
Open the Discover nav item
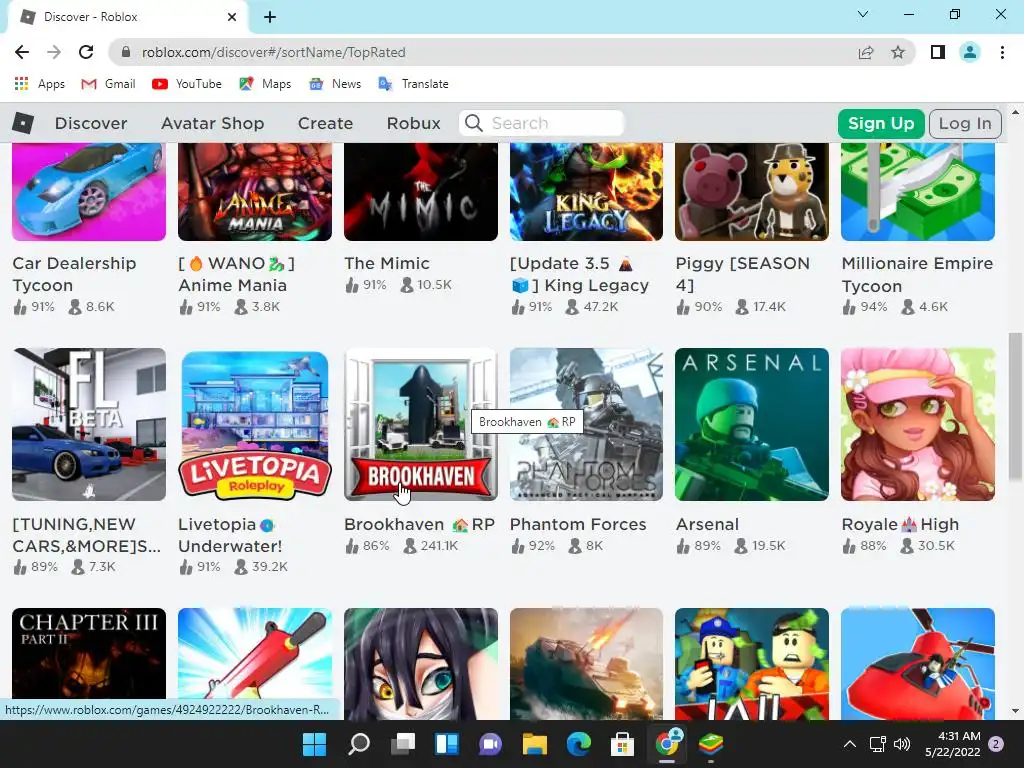pyautogui.click(x=91, y=123)
